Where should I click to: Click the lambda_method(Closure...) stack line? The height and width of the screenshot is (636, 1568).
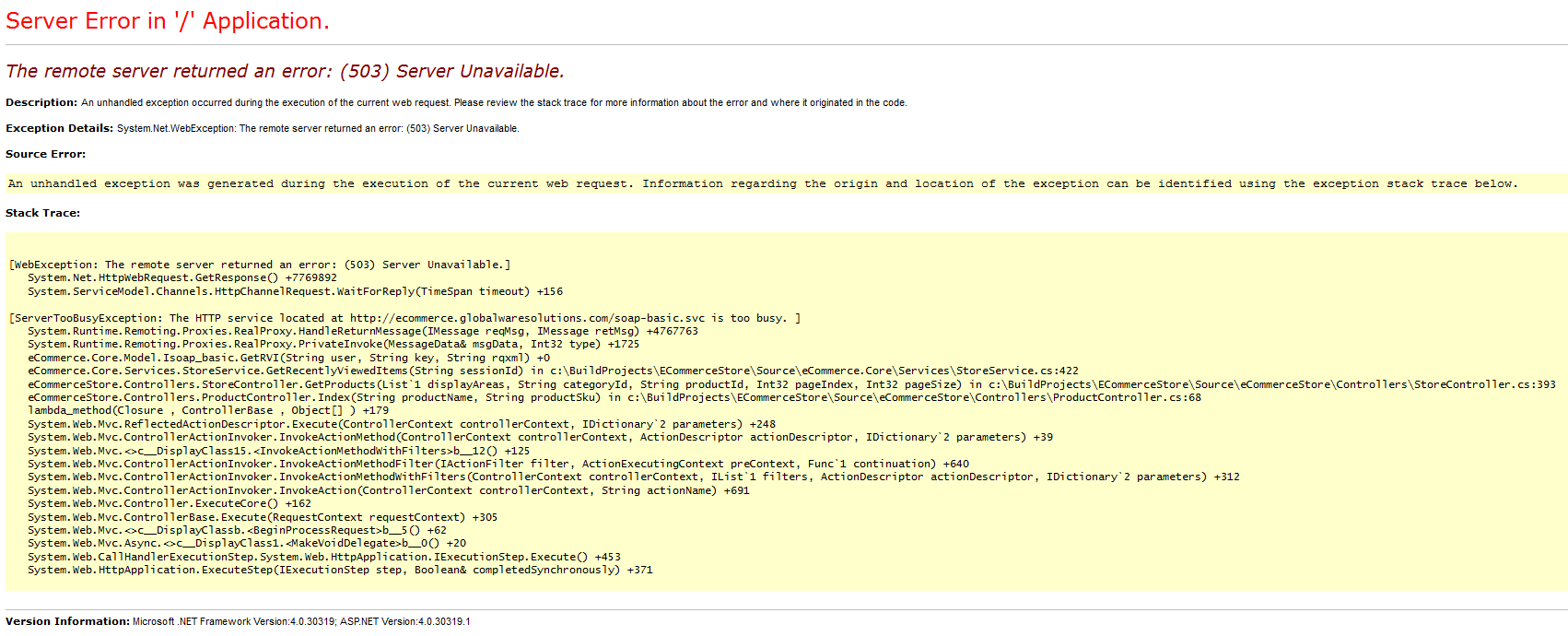[x=208, y=410]
